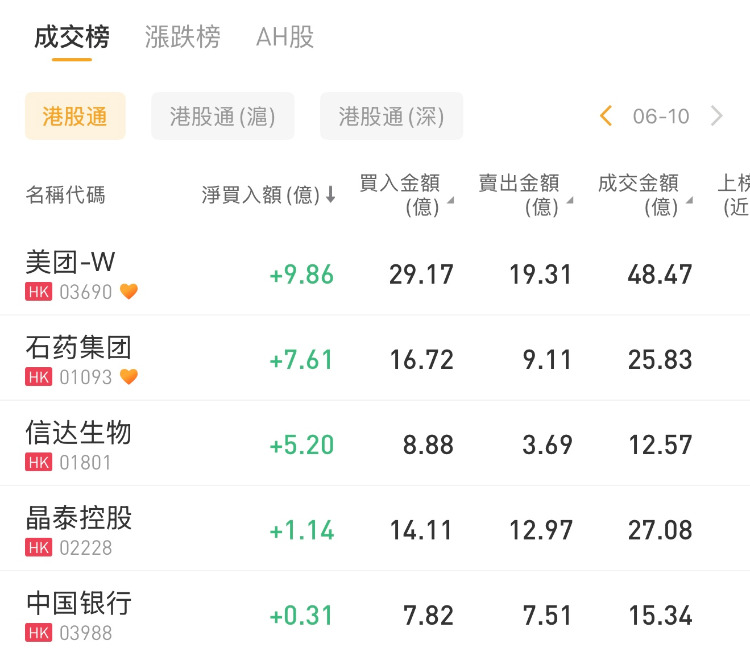Viewport: 750px width, 648px height.
Task: Sort by 成交金額 (億) column
Action: pyautogui.click(x=645, y=195)
